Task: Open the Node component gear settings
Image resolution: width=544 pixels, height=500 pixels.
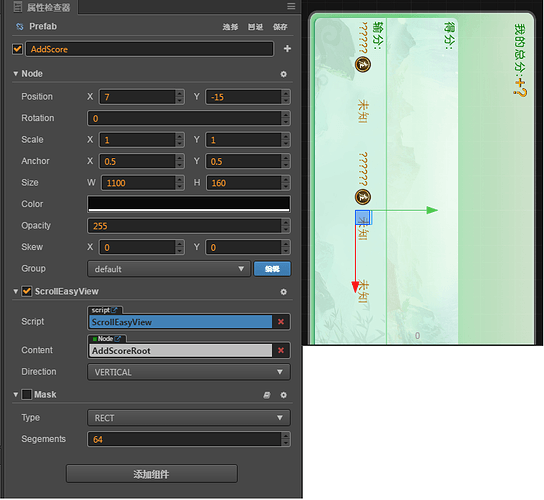Action: (x=283, y=74)
